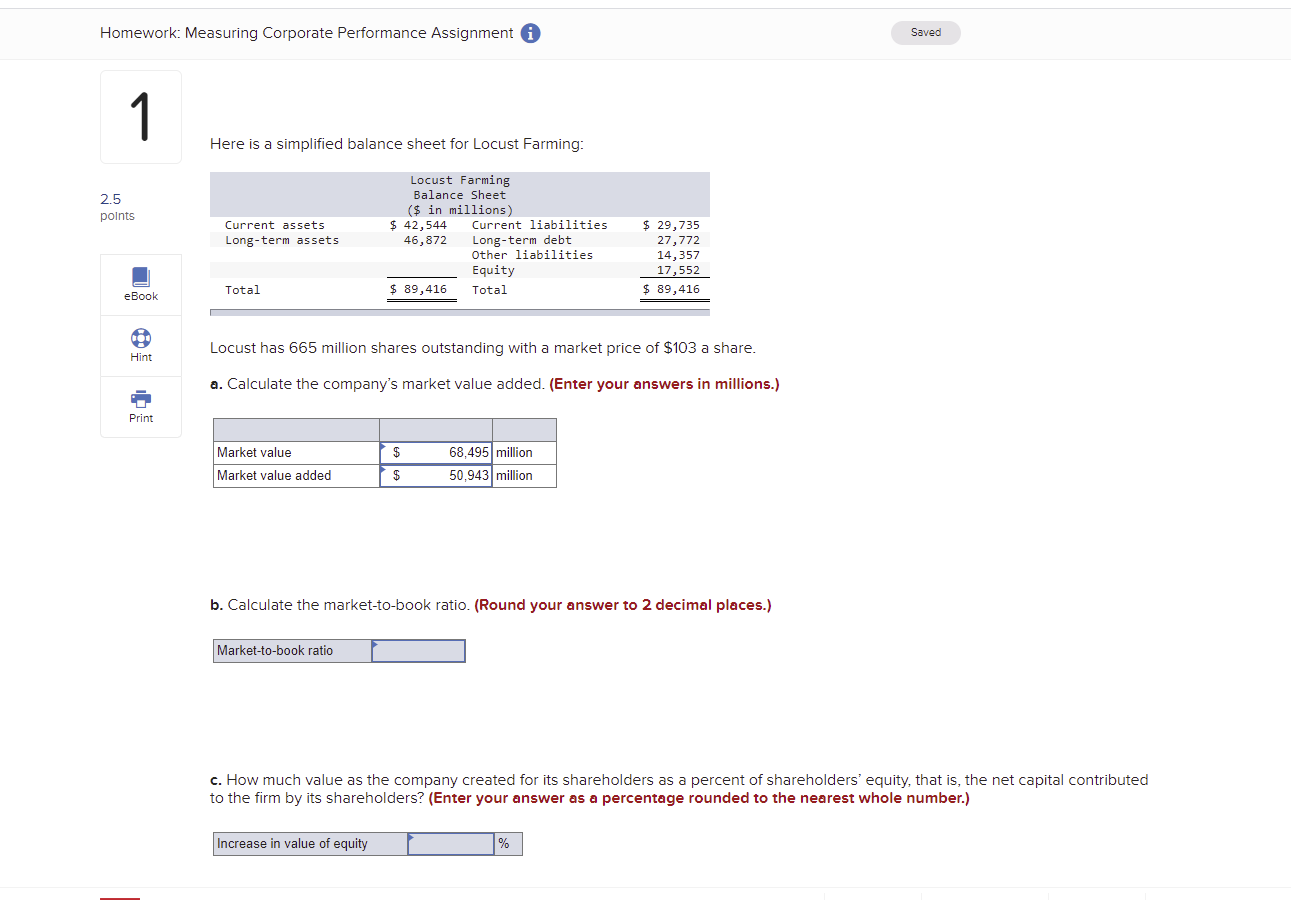Click the blue corner marker on Market value added
Screen dimensions: 1291x900
tap(384, 470)
